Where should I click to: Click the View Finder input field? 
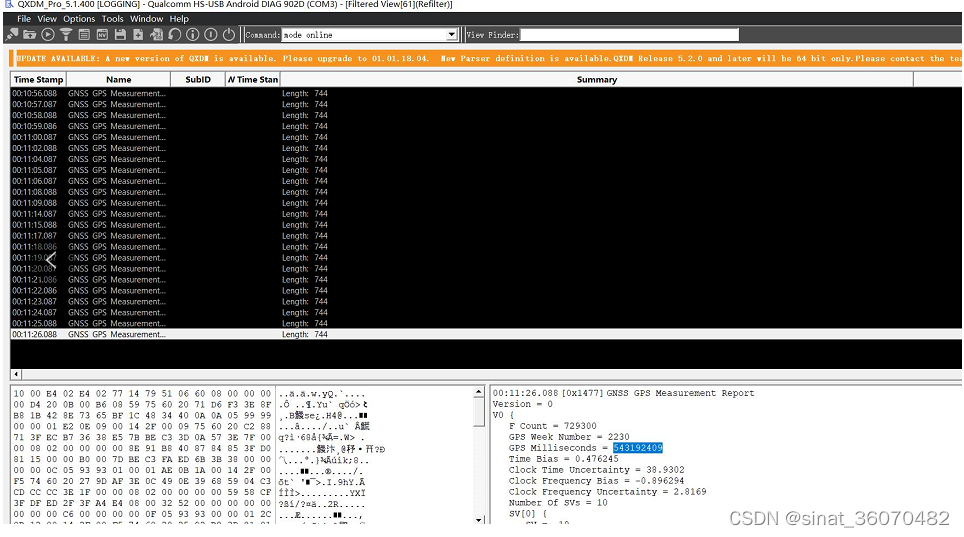630,35
